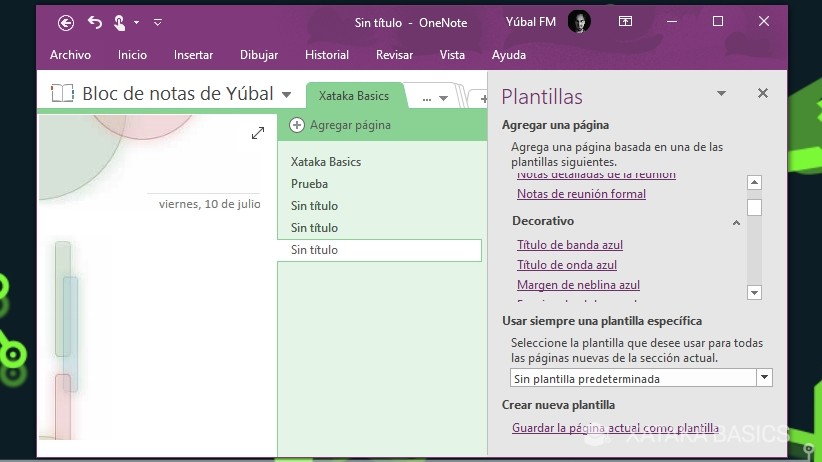Apply Título de onda azul template
Screen dimensions: 822x462
[567, 265]
